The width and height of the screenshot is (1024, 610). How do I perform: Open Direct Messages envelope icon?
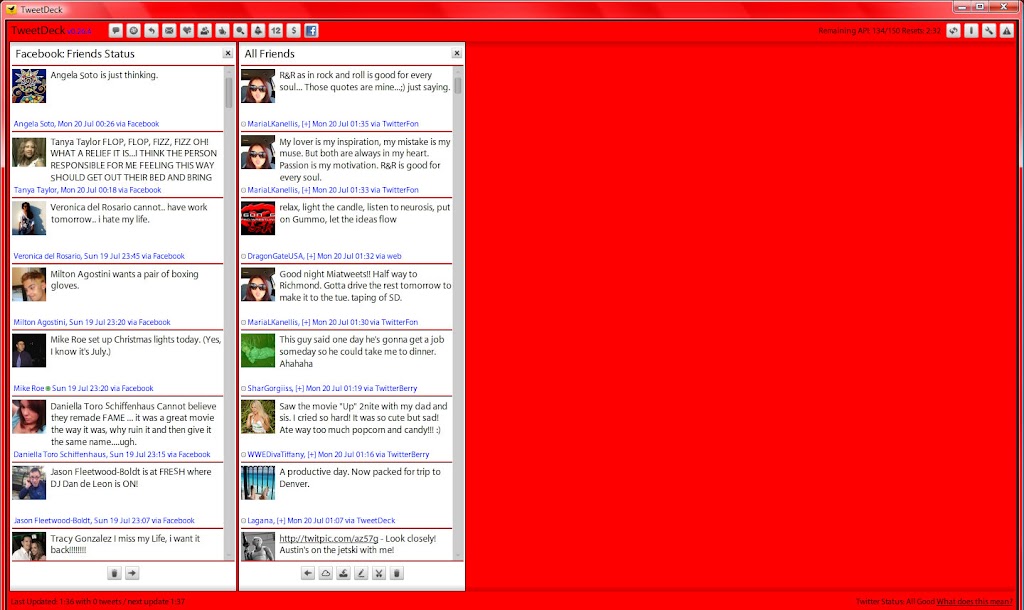point(169,31)
